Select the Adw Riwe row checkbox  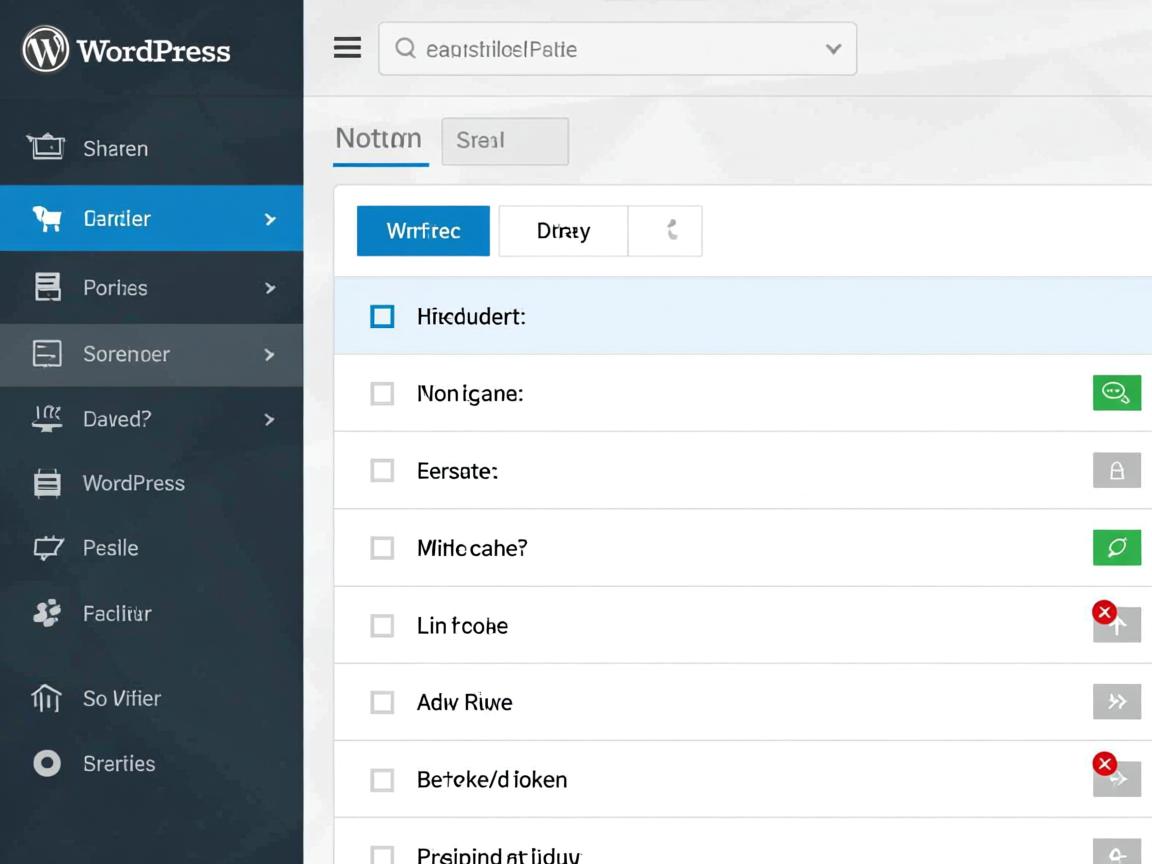pyautogui.click(x=382, y=702)
